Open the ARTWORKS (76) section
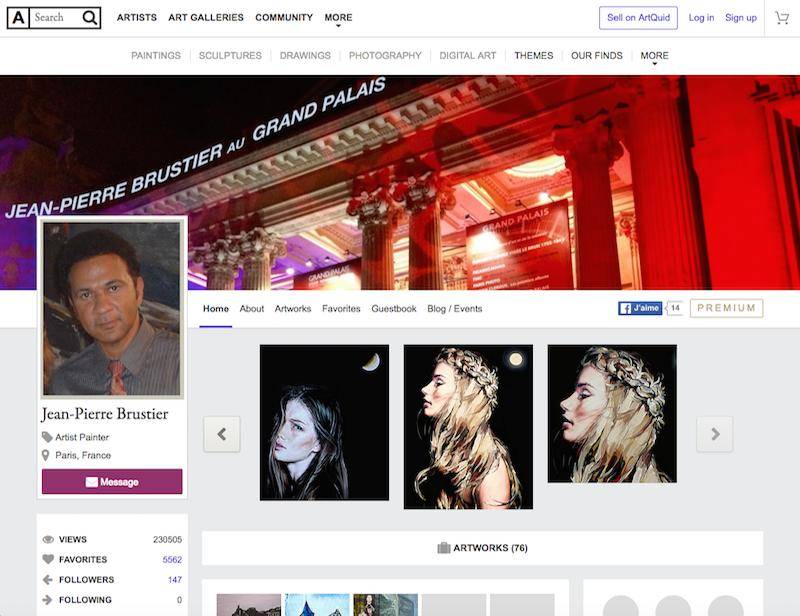The image size is (800, 616). 482,548
